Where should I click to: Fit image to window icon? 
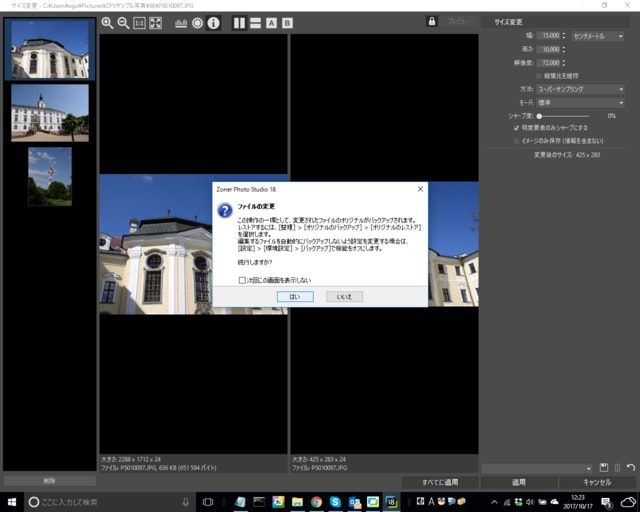tap(155, 23)
